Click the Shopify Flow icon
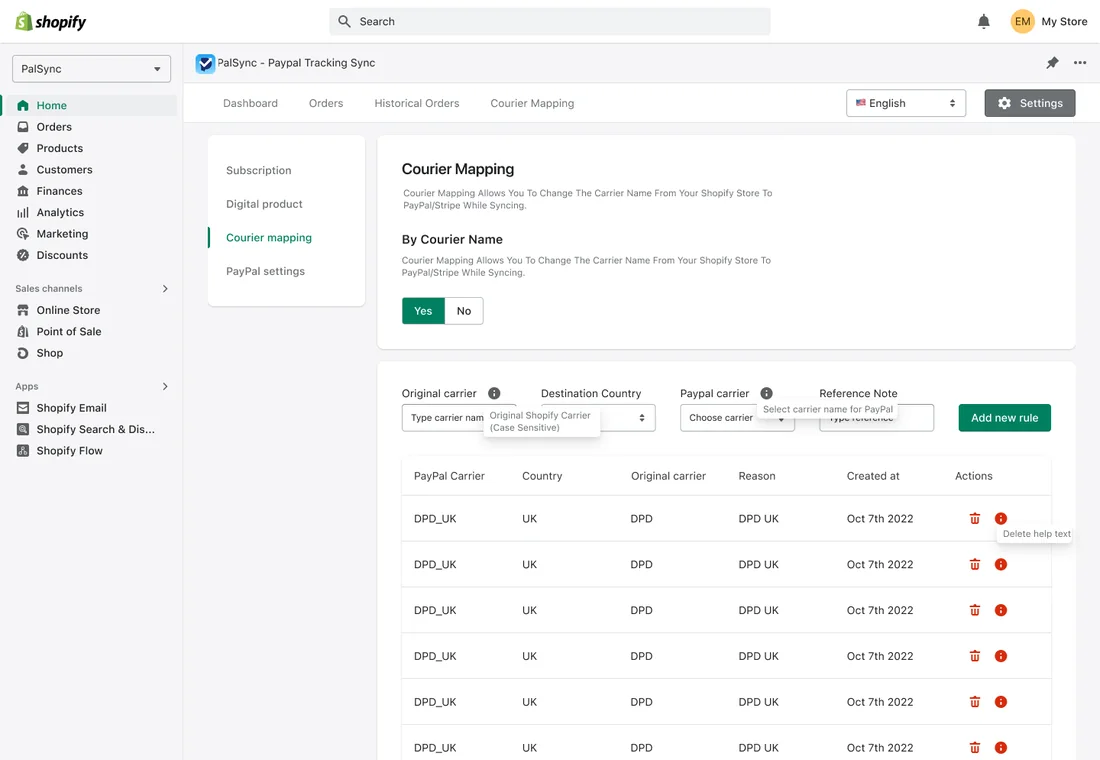 click(x=23, y=451)
